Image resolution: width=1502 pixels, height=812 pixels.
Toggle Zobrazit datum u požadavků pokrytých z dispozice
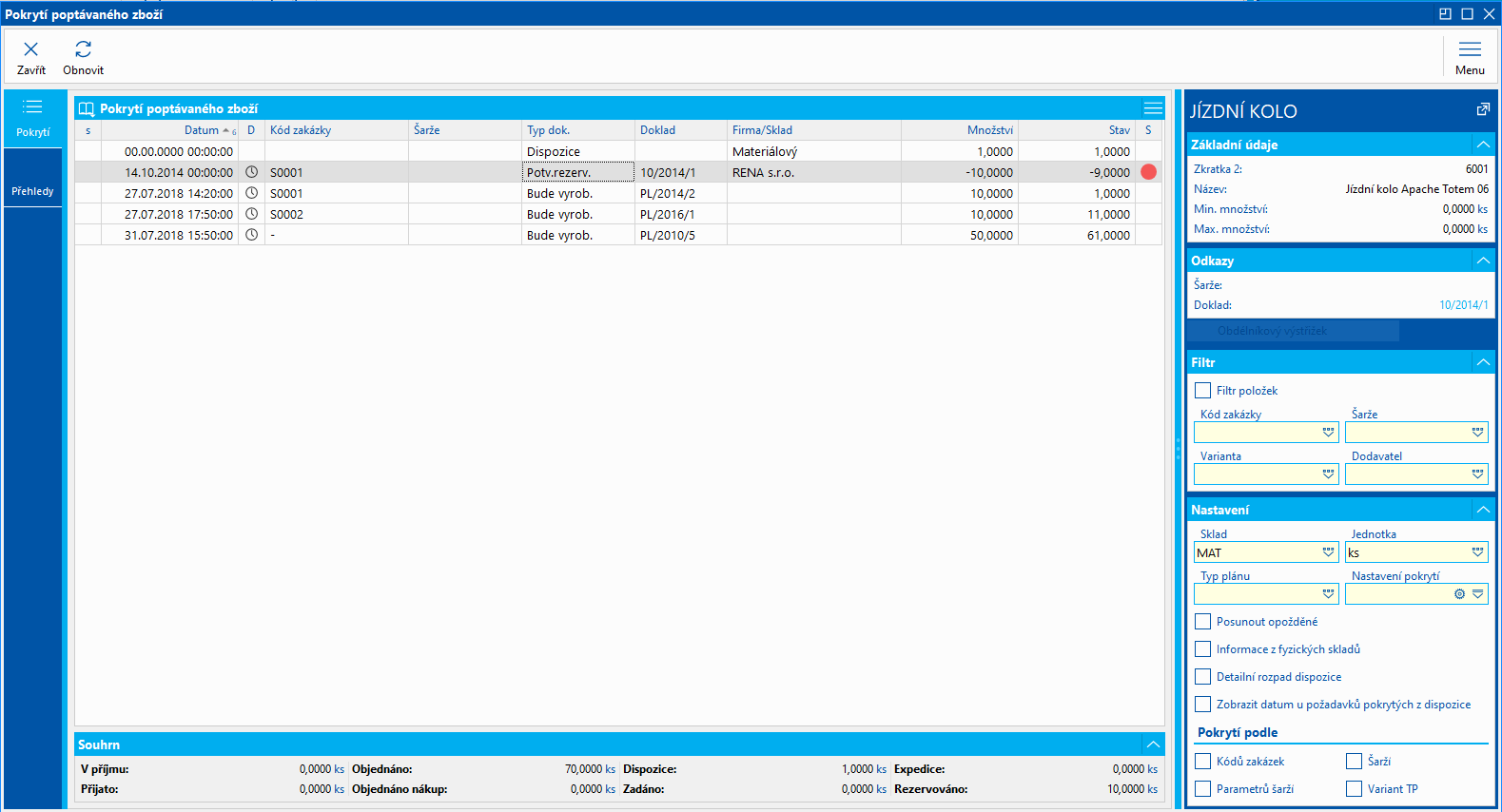[1203, 705]
